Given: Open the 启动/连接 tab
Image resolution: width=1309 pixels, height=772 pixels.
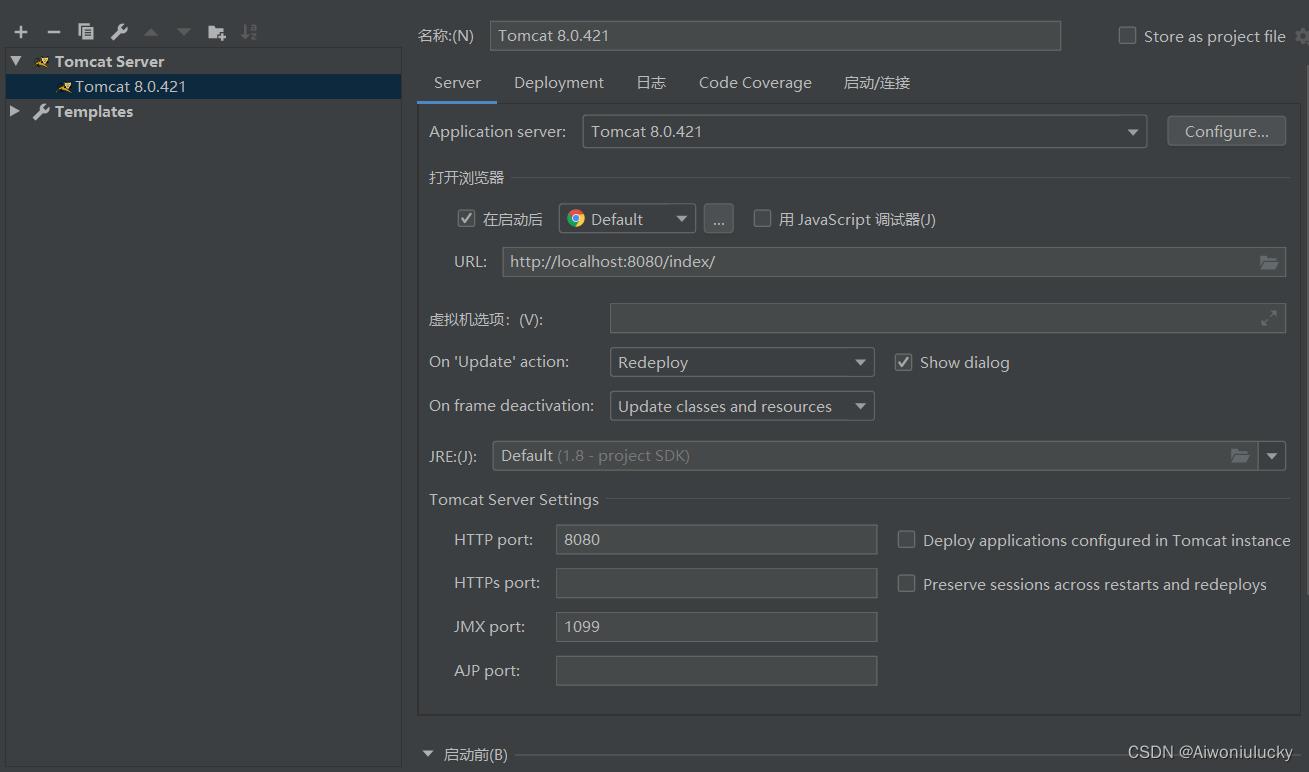Looking at the screenshot, I should click(x=877, y=83).
